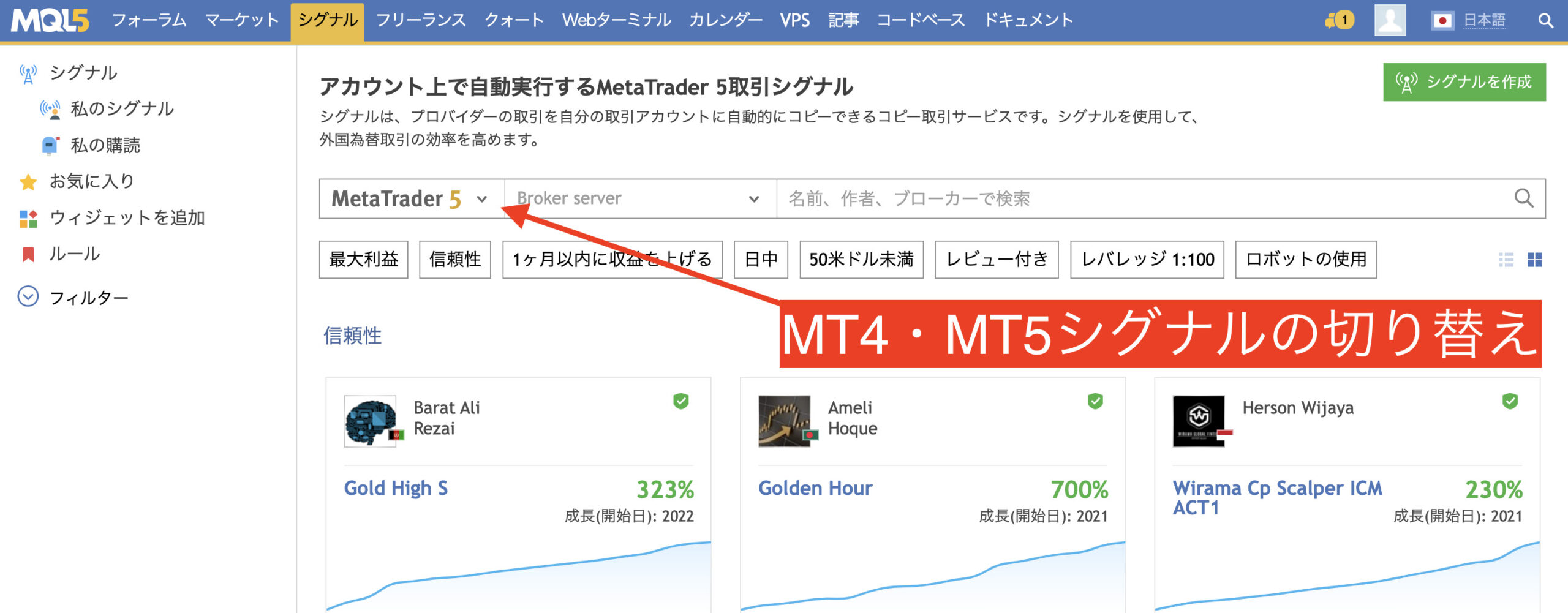The width and height of the screenshot is (1568, 613).
Task: Click the signal search input field
Action: click(1145, 198)
